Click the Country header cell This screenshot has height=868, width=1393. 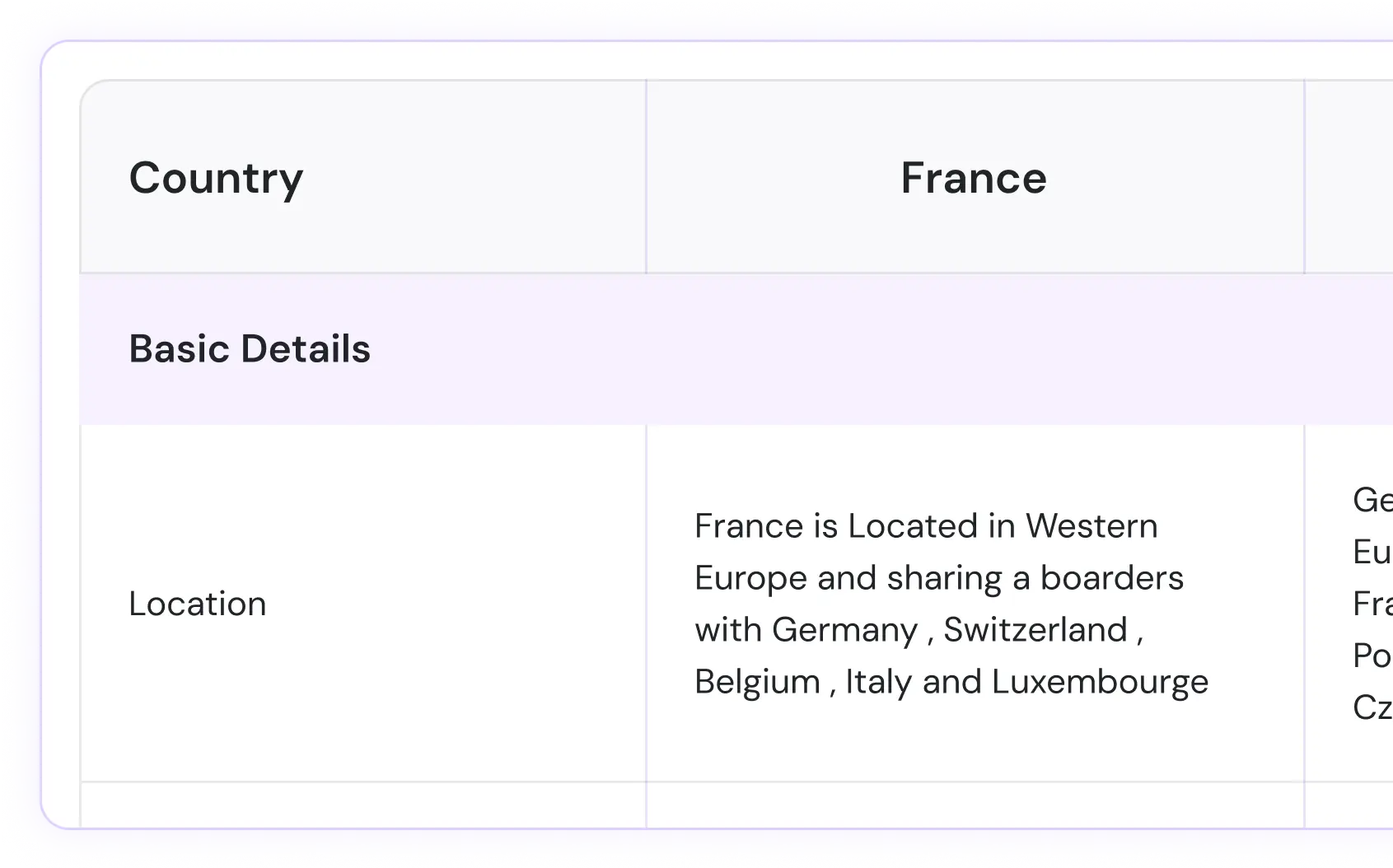click(217, 178)
